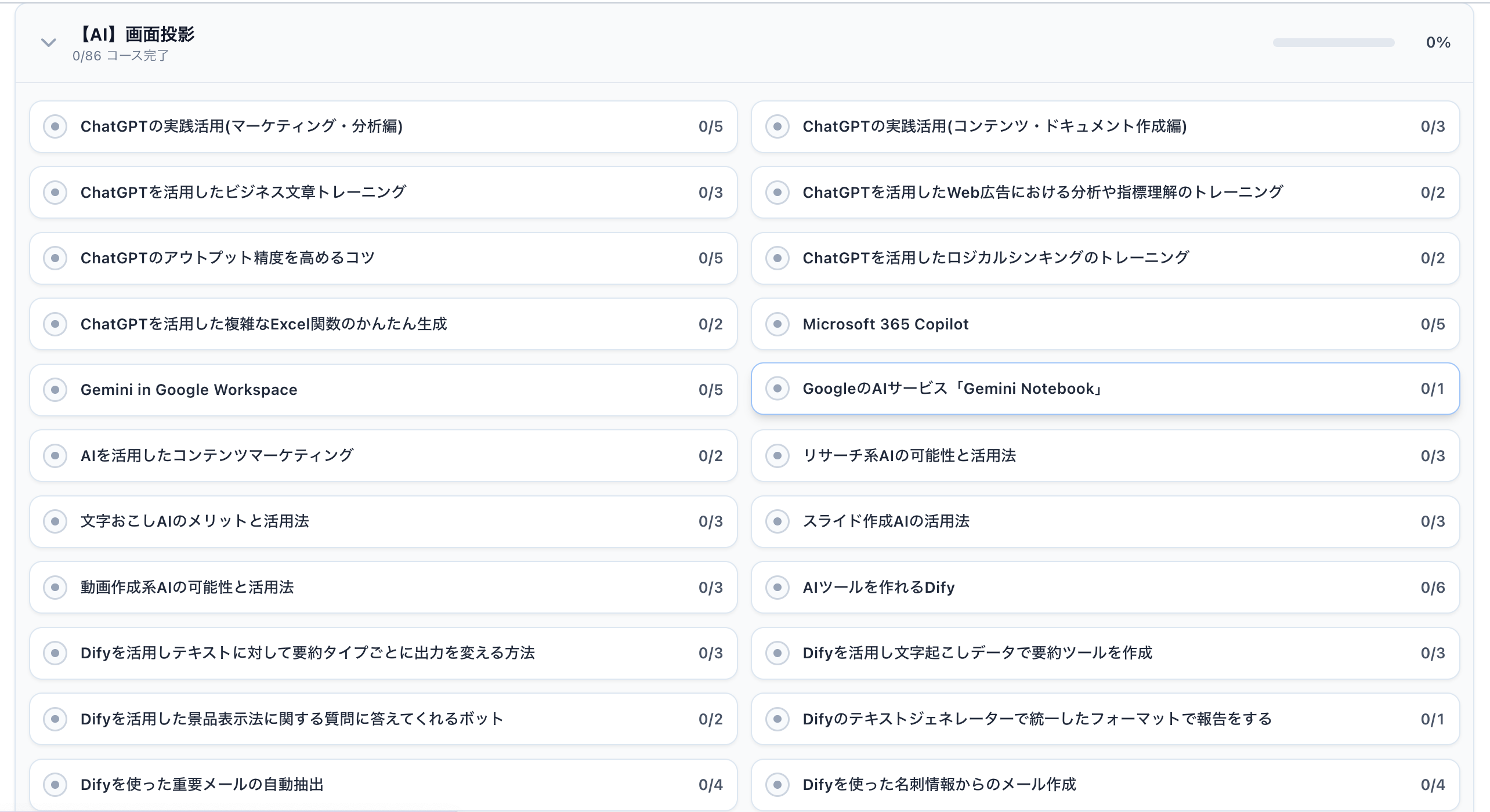Click 0/4 count on 重要メールの自動抽出 course
This screenshot has width=1490, height=812.
coord(710,785)
